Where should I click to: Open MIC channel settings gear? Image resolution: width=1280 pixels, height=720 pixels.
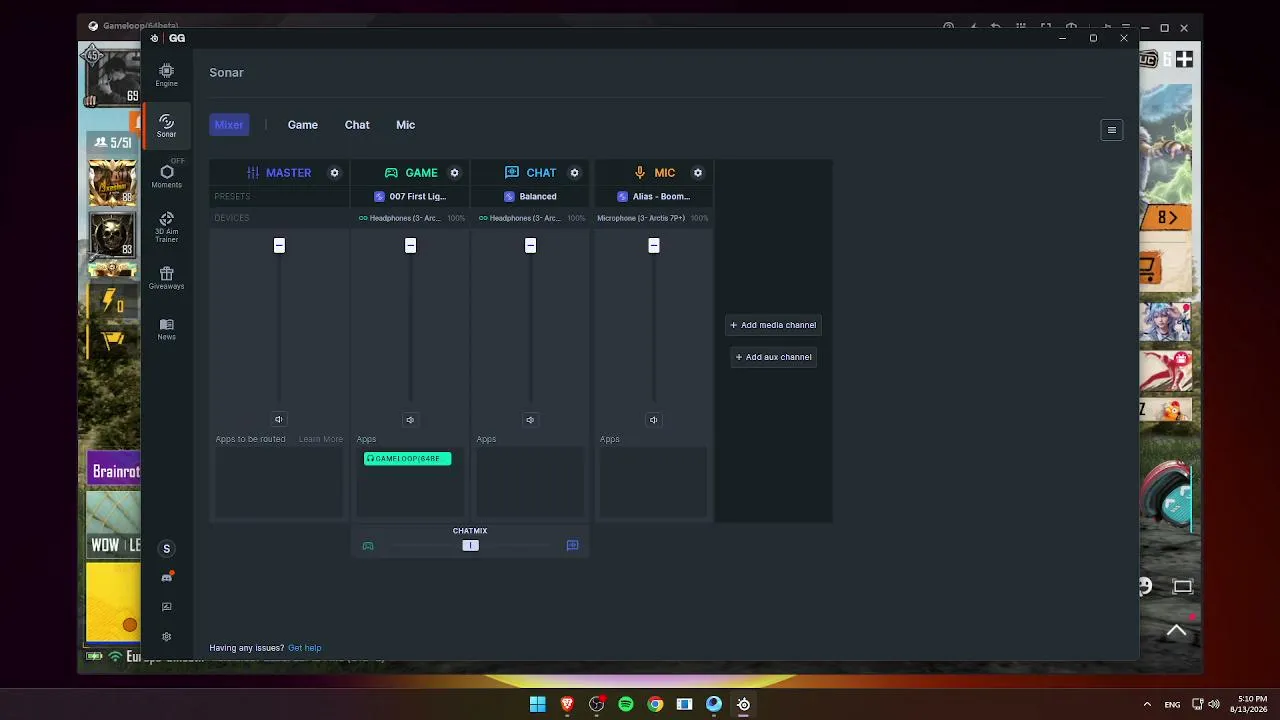tap(698, 173)
